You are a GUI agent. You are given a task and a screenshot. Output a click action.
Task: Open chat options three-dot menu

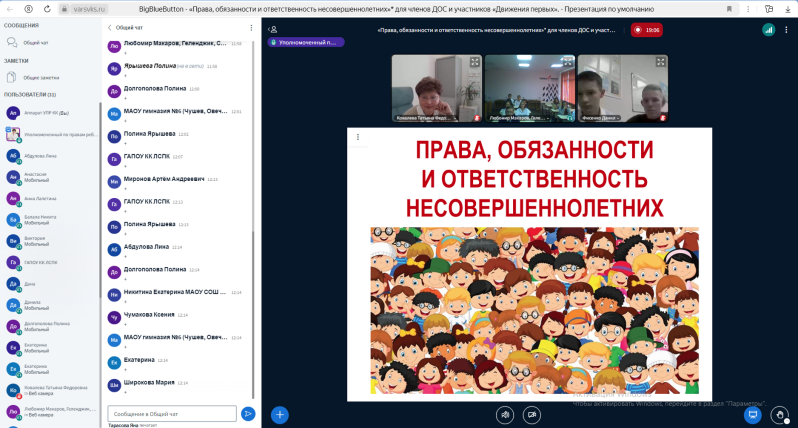251,28
